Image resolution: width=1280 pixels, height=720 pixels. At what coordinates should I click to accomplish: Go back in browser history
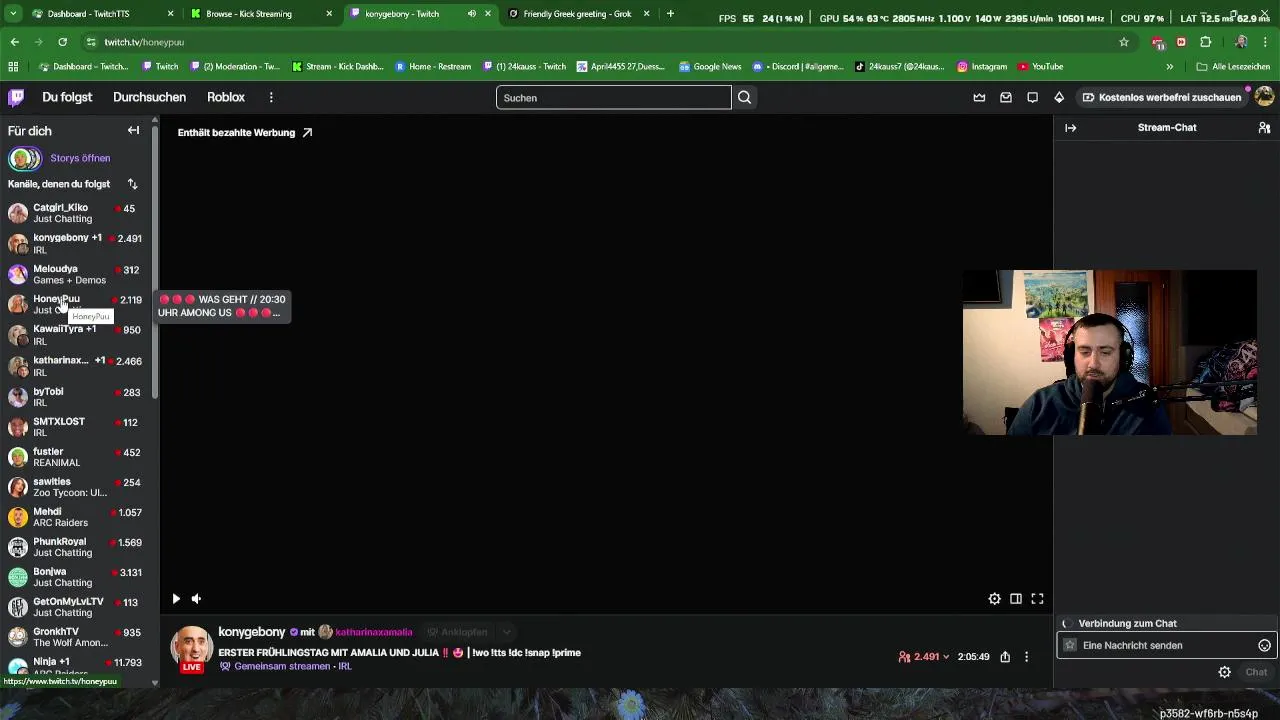(14, 42)
